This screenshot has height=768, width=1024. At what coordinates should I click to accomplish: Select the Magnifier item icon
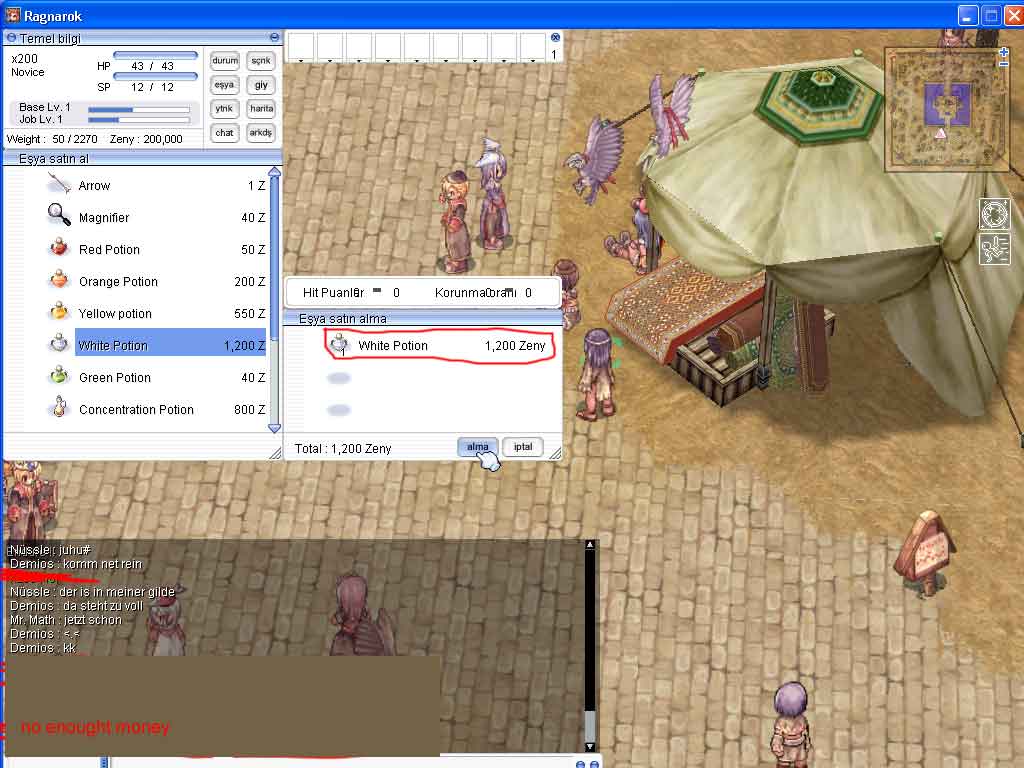[x=59, y=214]
